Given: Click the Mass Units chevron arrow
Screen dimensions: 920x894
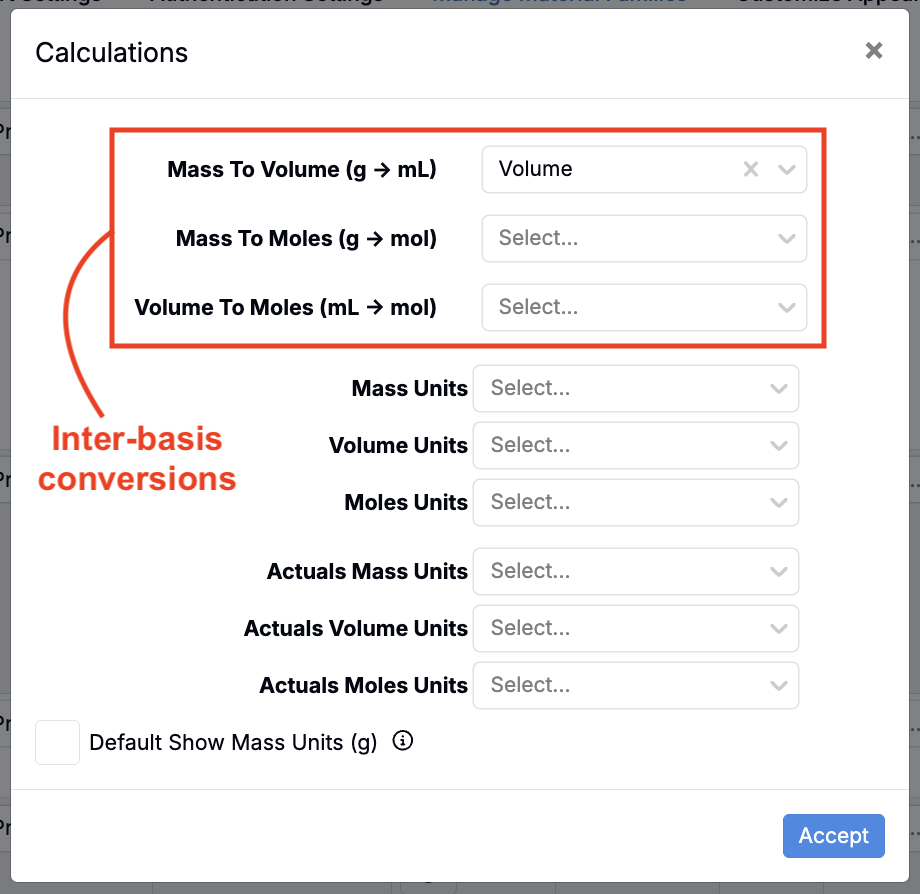Looking at the screenshot, I should pos(778,388).
